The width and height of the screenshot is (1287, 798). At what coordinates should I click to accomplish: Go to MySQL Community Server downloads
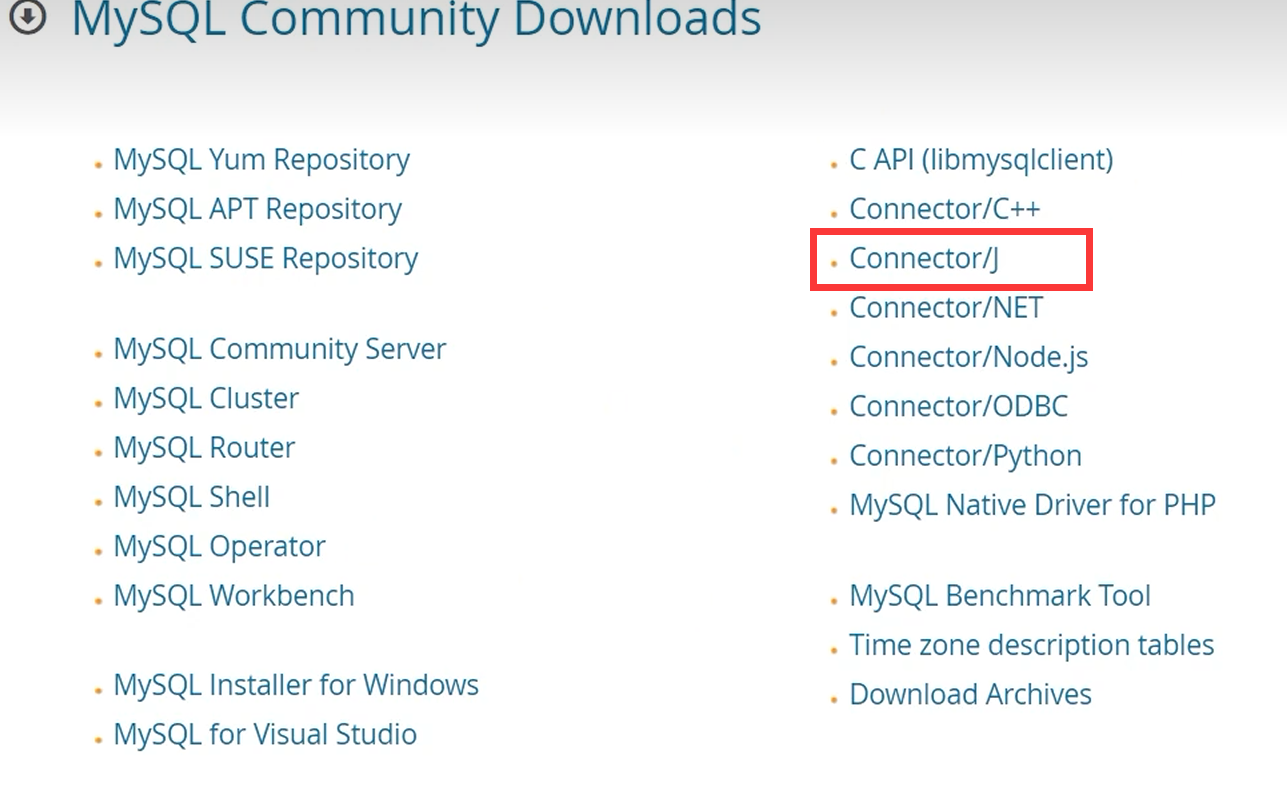click(x=280, y=349)
